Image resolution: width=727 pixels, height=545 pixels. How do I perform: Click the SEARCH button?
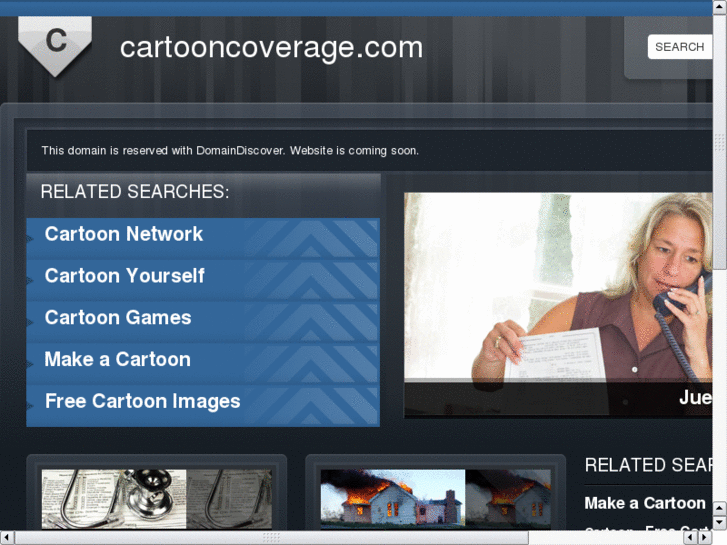click(x=679, y=47)
